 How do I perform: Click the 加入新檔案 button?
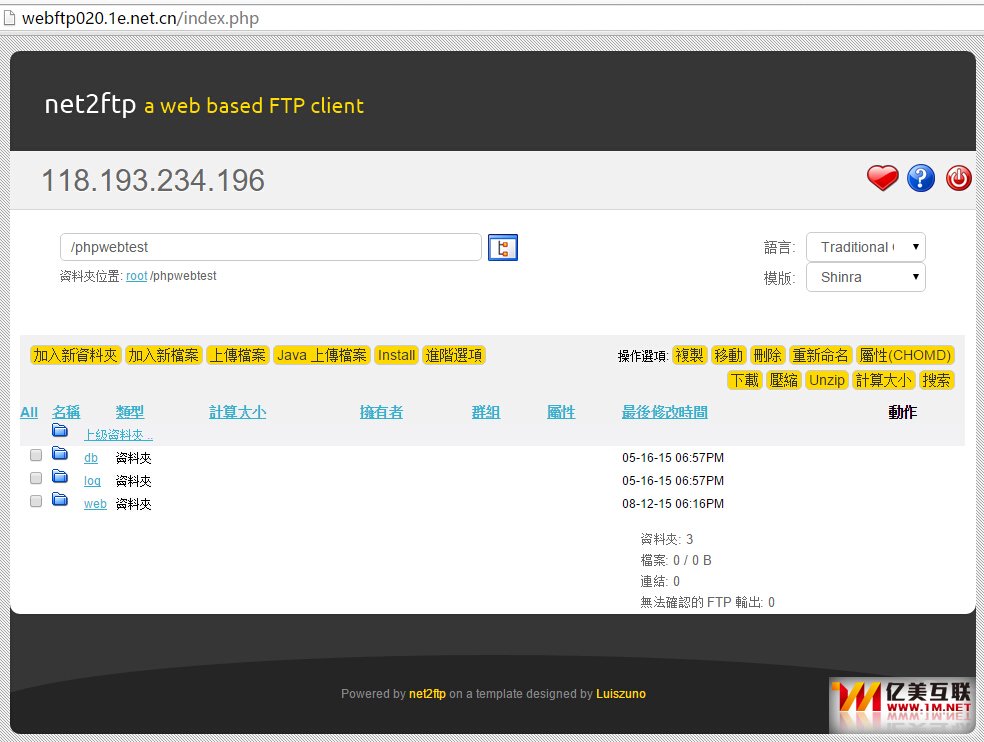[163, 355]
